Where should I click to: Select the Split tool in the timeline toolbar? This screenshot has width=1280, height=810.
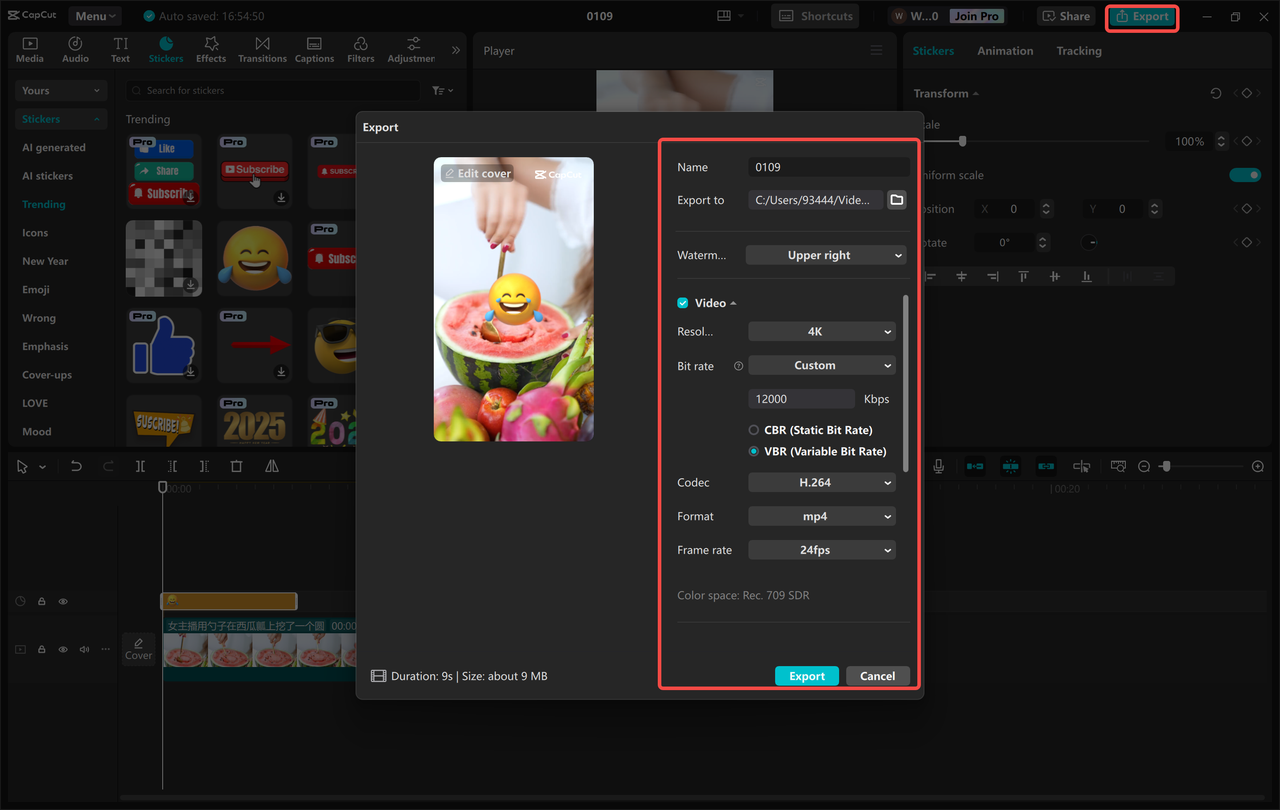[140, 466]
